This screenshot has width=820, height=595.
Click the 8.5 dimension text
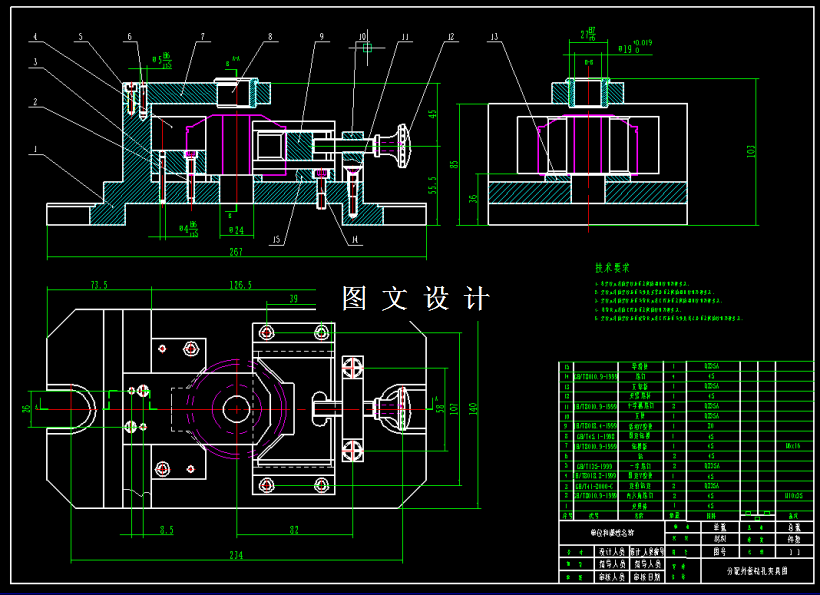[166, 530]
